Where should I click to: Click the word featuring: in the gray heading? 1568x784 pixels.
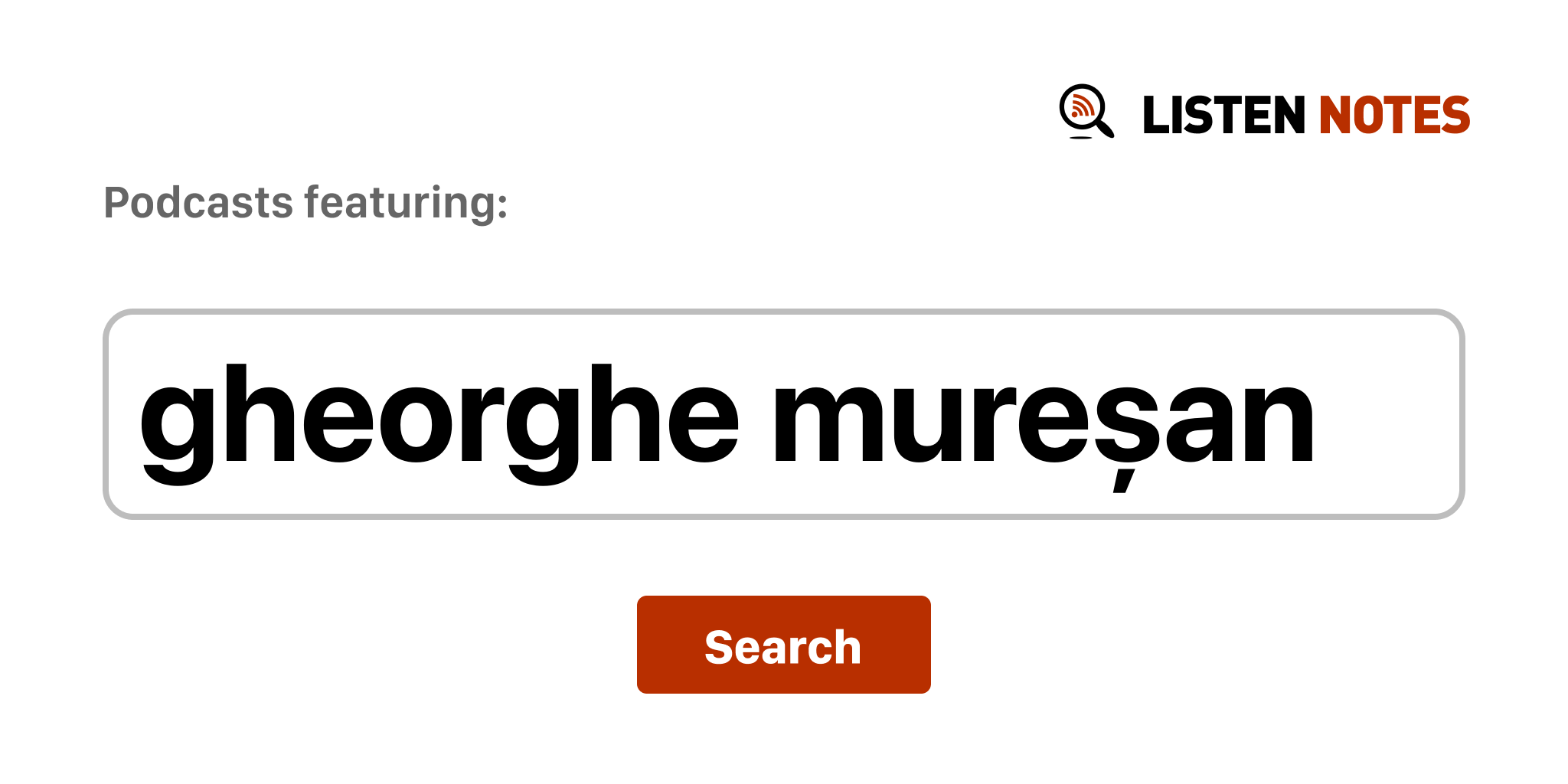pyautogui.click(x=407, y=204)
